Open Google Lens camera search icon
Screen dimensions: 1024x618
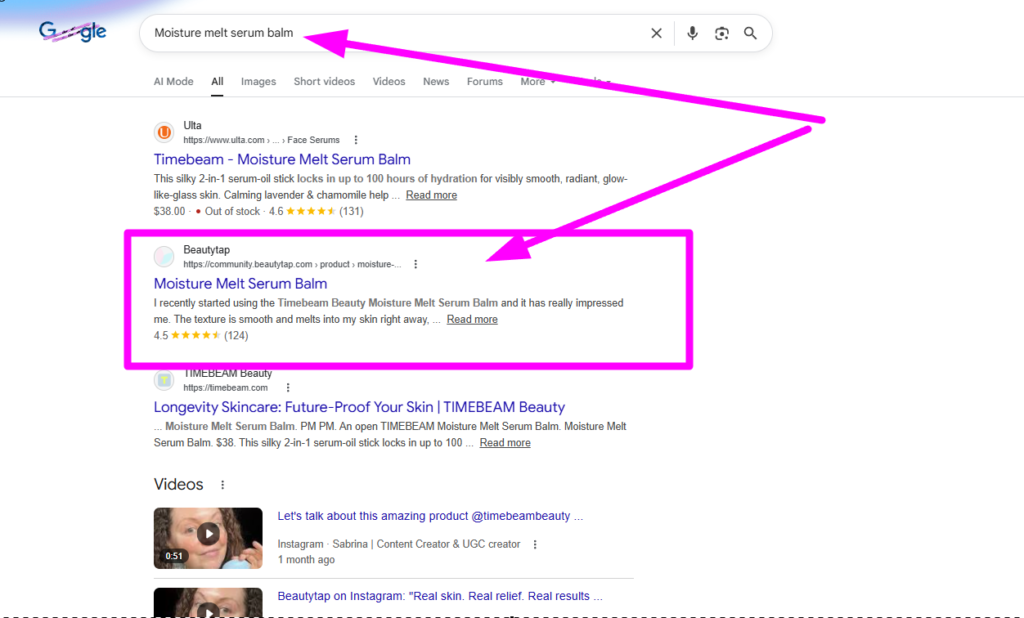point(721,33)
